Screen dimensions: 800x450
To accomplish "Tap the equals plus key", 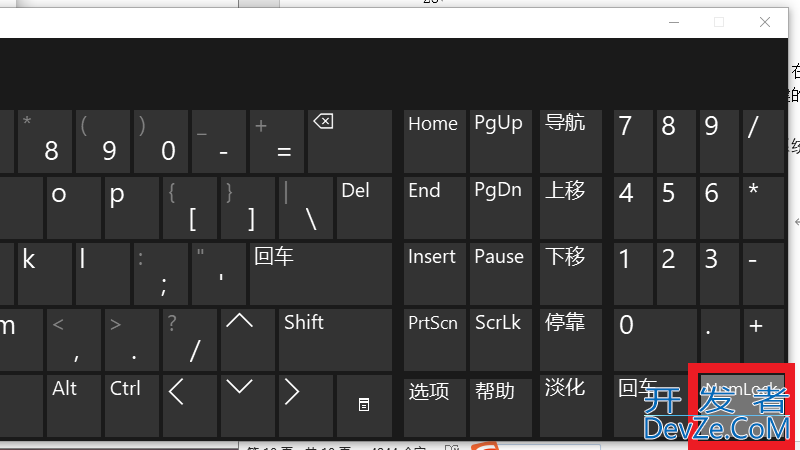I will [277, 141].
